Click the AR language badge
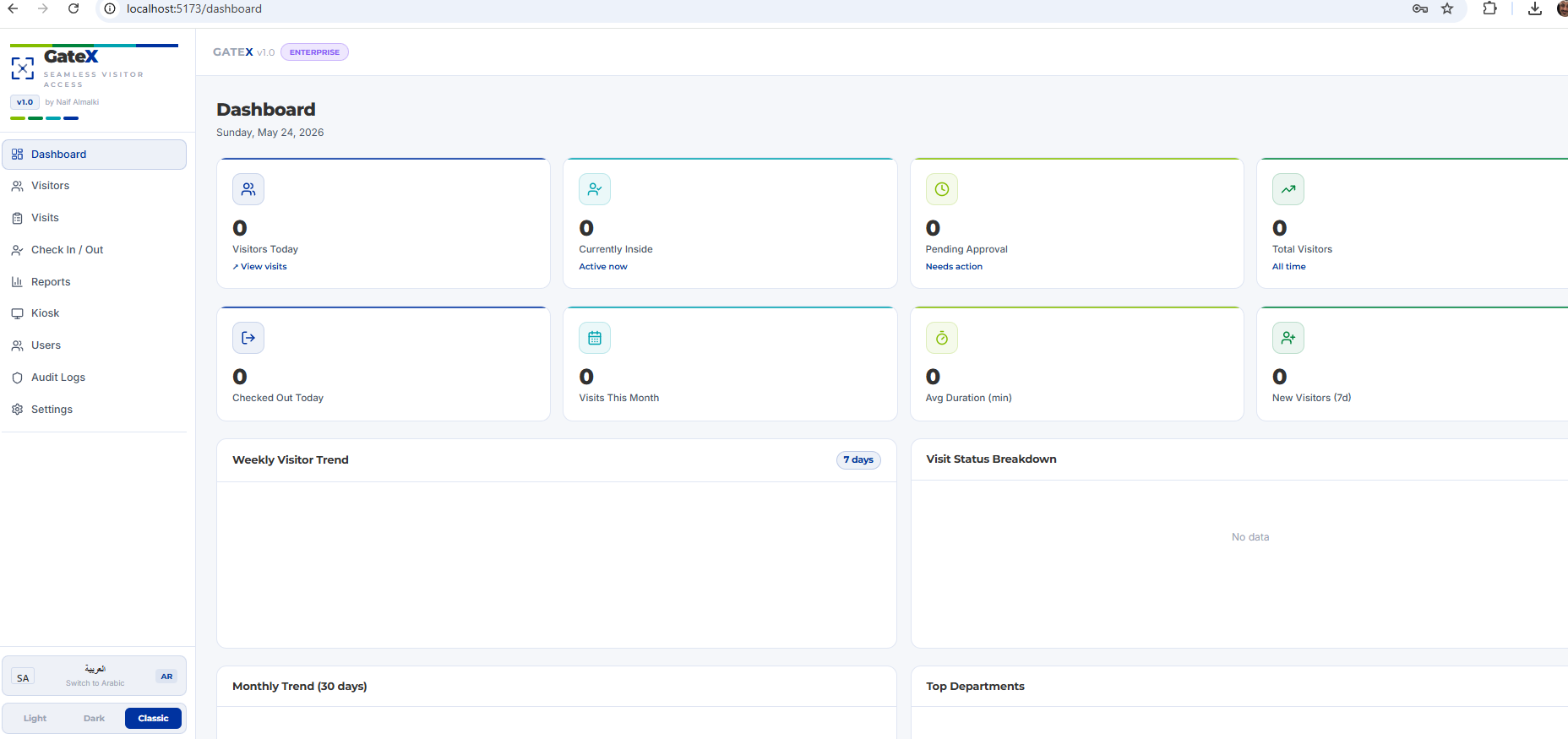This screenshot has height=739, width=1568. click(166, 677)
